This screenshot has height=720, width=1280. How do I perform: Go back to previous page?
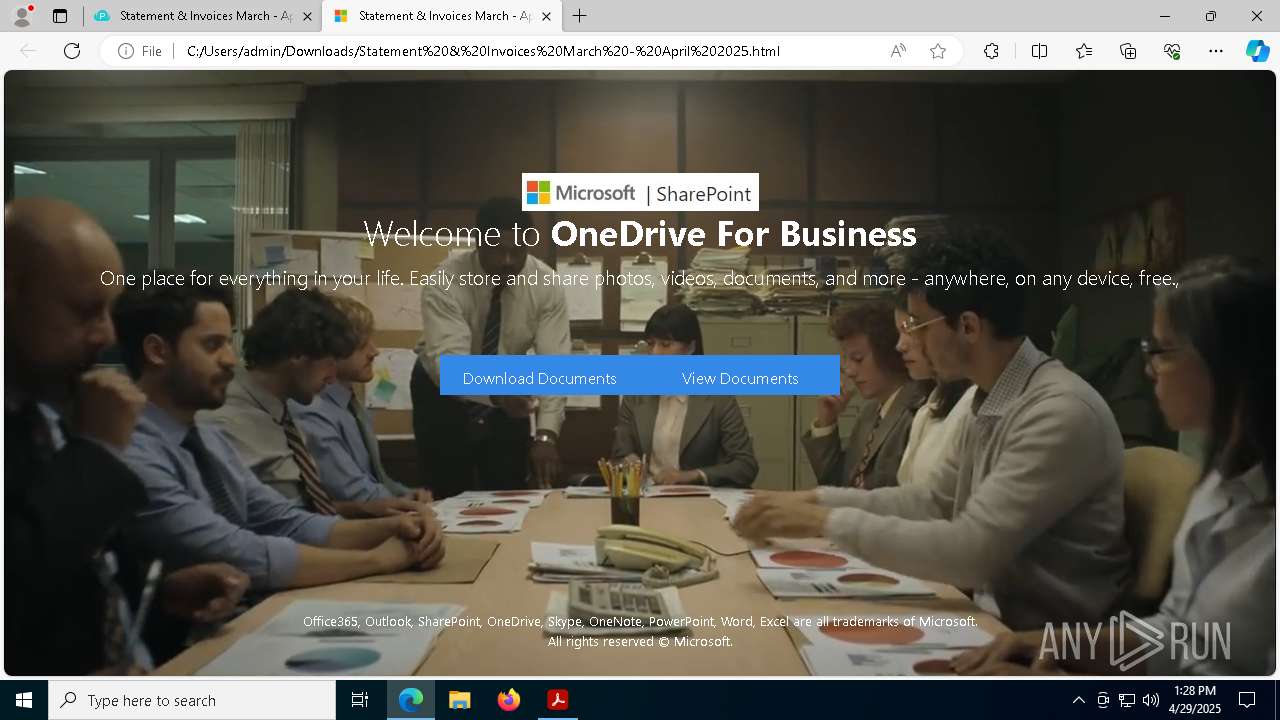pyautogui.click(x=28, y=51)
